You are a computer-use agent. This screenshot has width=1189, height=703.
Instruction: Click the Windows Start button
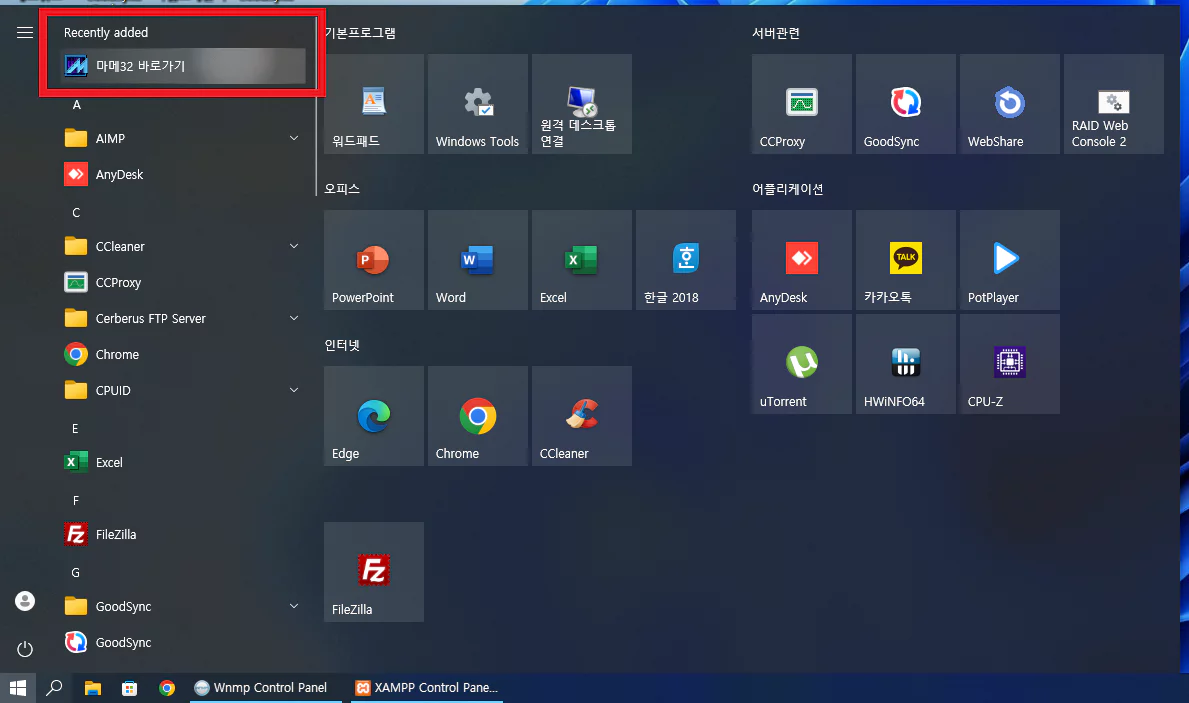point(17,688)
